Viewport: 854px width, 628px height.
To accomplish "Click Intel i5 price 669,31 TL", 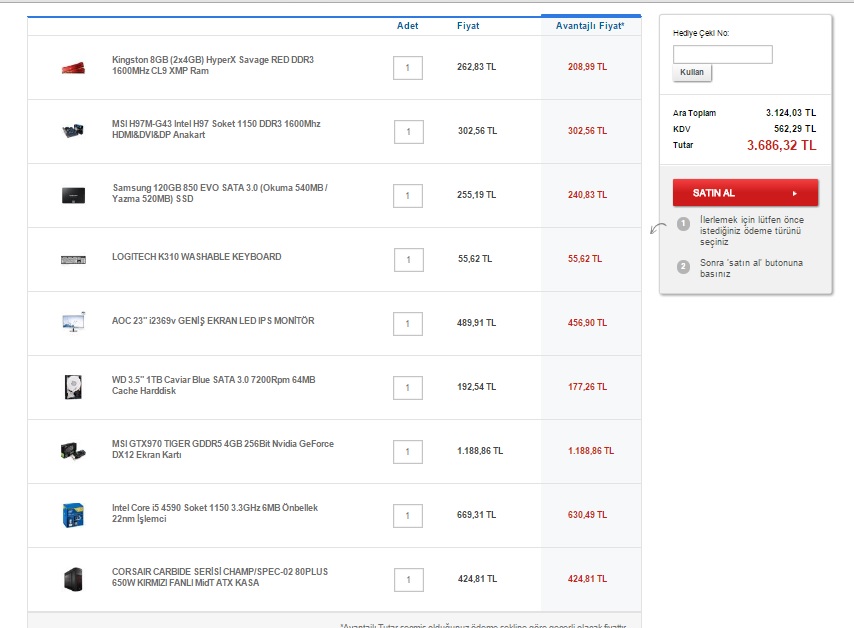I will (x=477, y=515).
